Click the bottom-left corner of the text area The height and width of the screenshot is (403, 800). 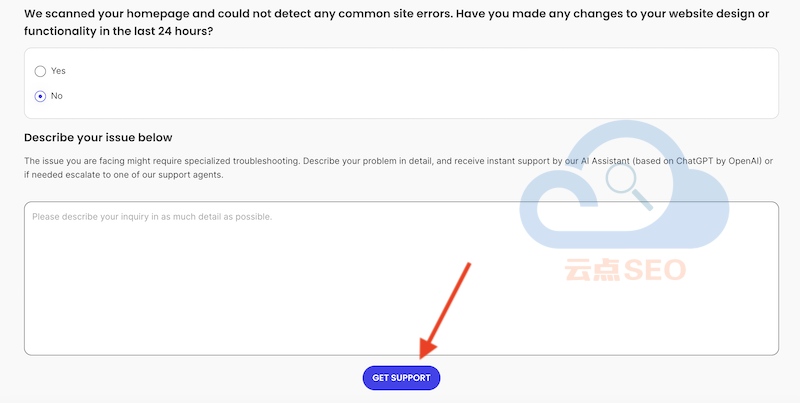click(29, 350)
